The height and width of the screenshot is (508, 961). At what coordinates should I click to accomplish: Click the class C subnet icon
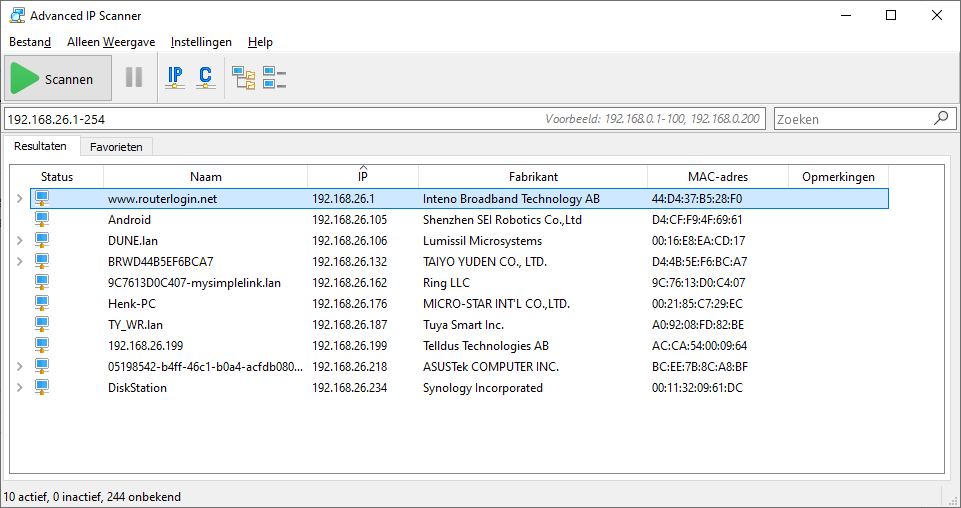(205, 78)
